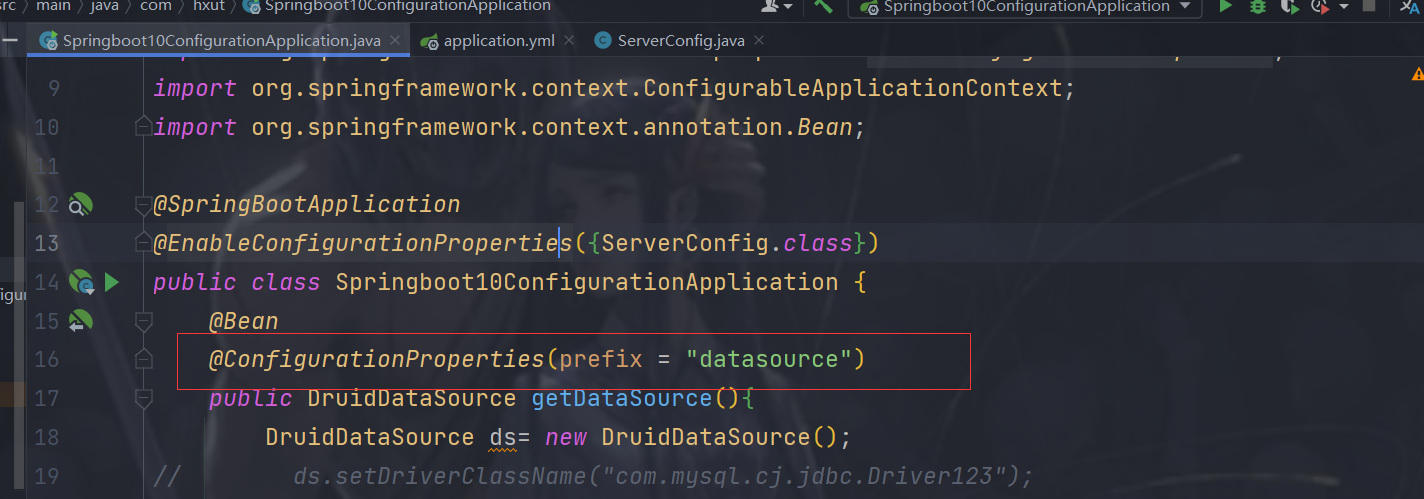Click @SpringBootApplication annotation text

click(x=307, y=204)
